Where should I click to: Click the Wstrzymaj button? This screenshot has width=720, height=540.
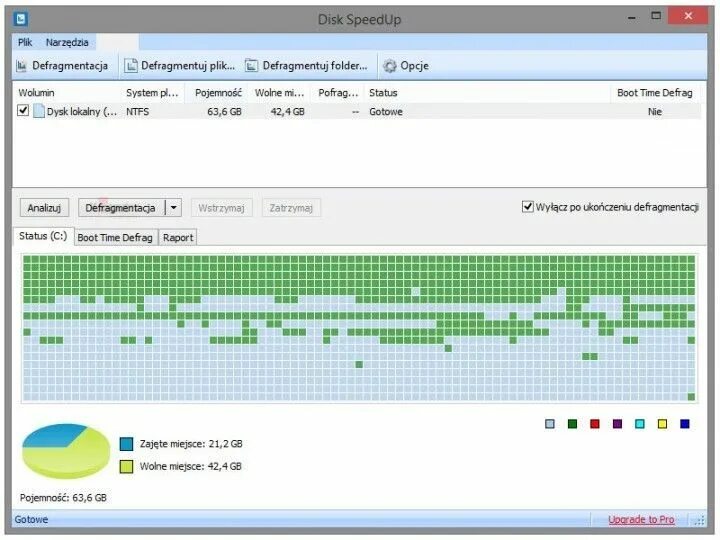pyautogui.click(x=221, y=208)
